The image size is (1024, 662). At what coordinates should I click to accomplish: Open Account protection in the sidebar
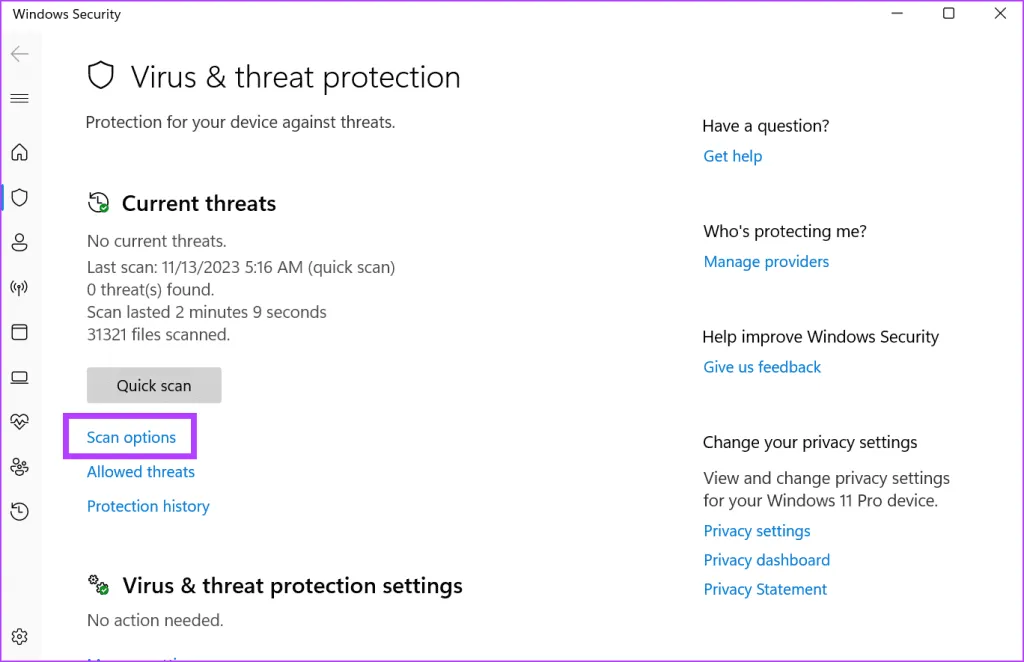(x=20, y=243)
